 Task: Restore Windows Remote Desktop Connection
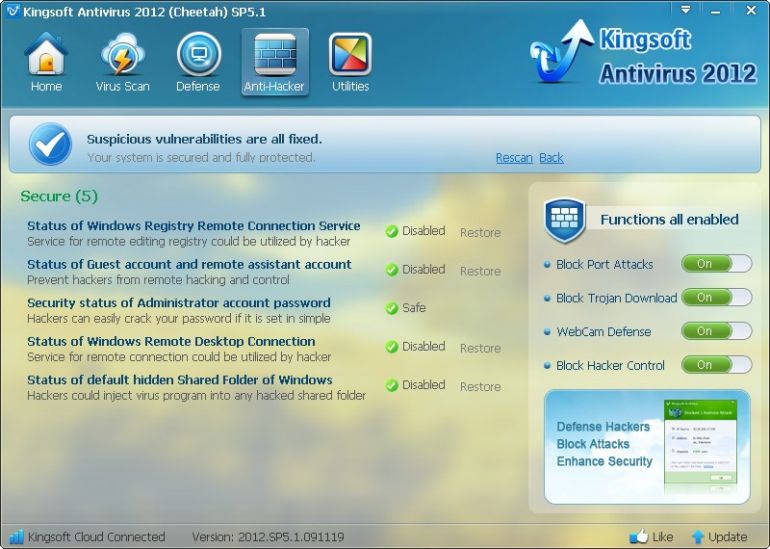pos(480,348)
